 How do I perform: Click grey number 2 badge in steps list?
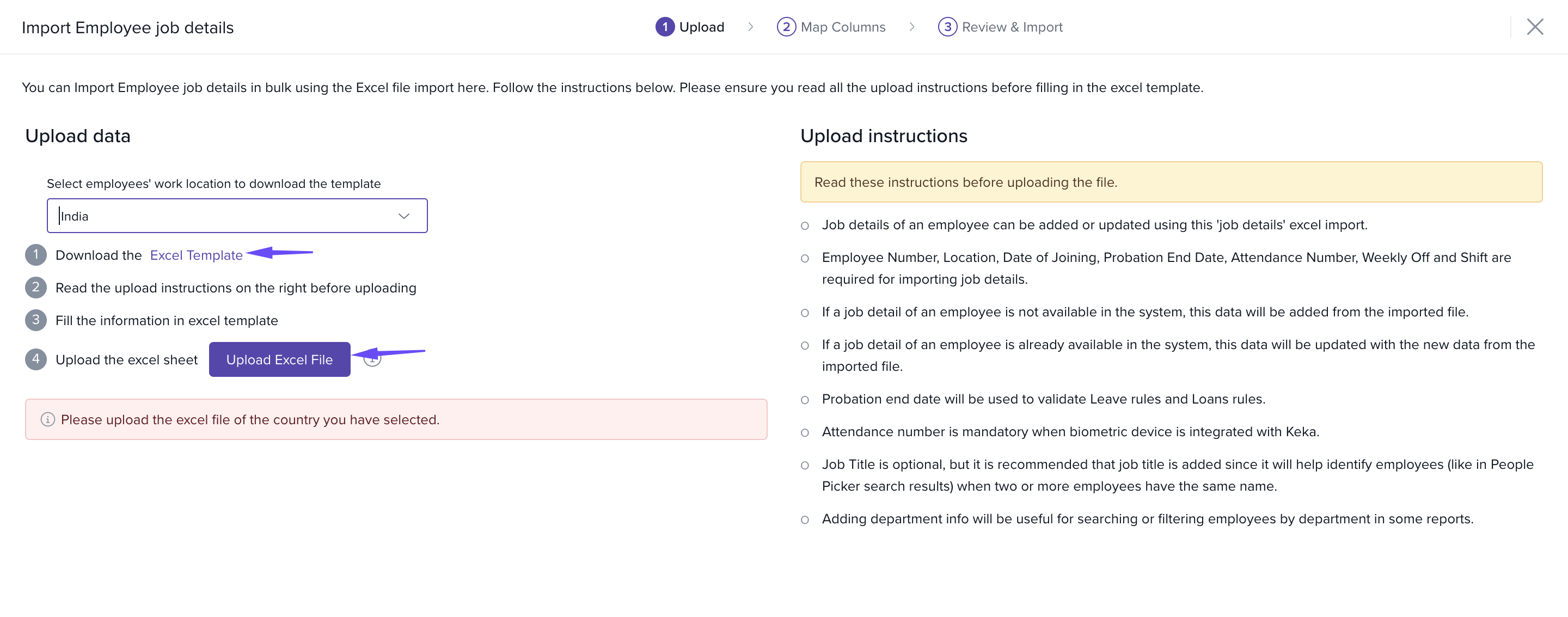click(x=36, y=288)
